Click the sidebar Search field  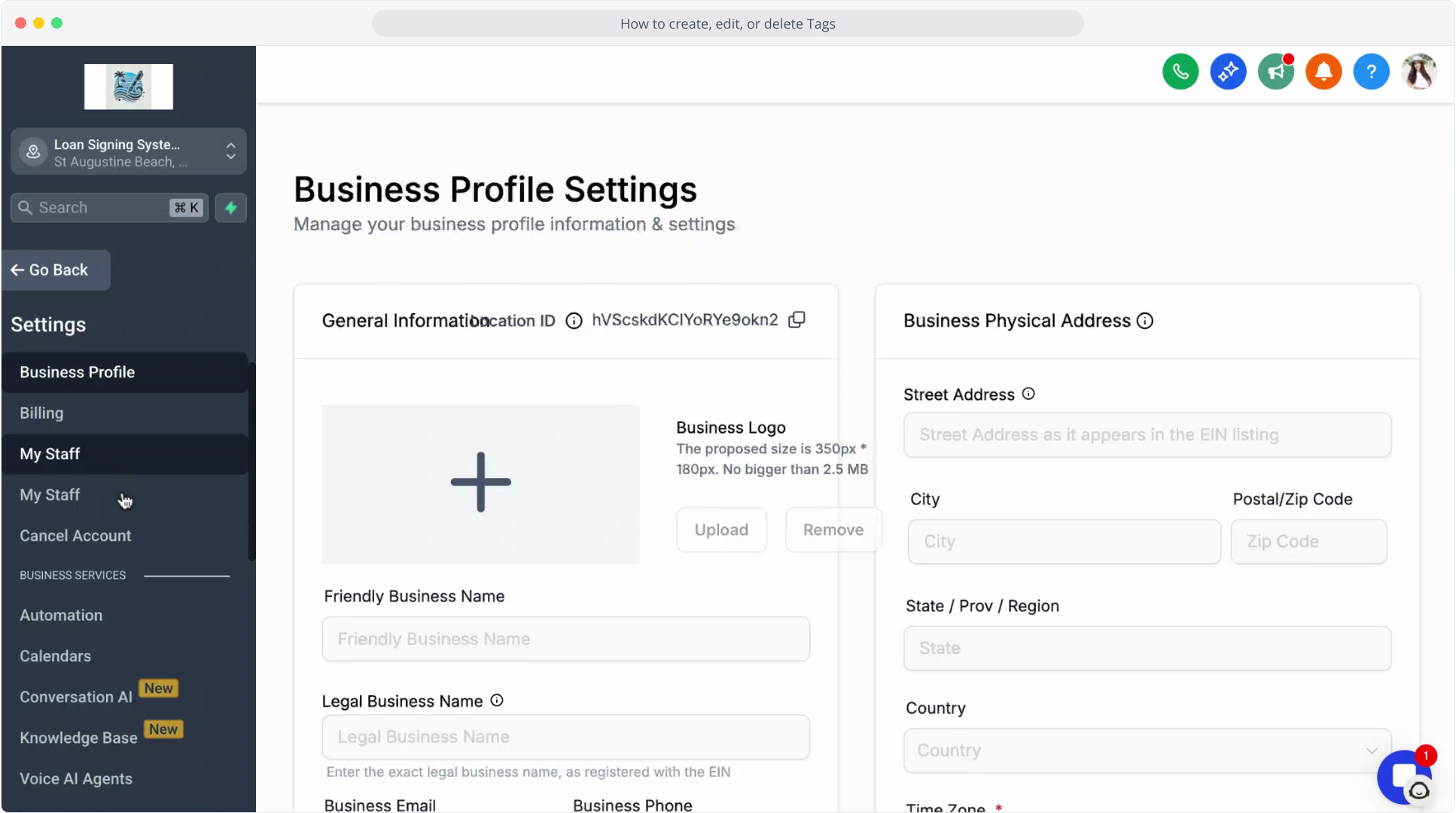(x=110, y=208)
